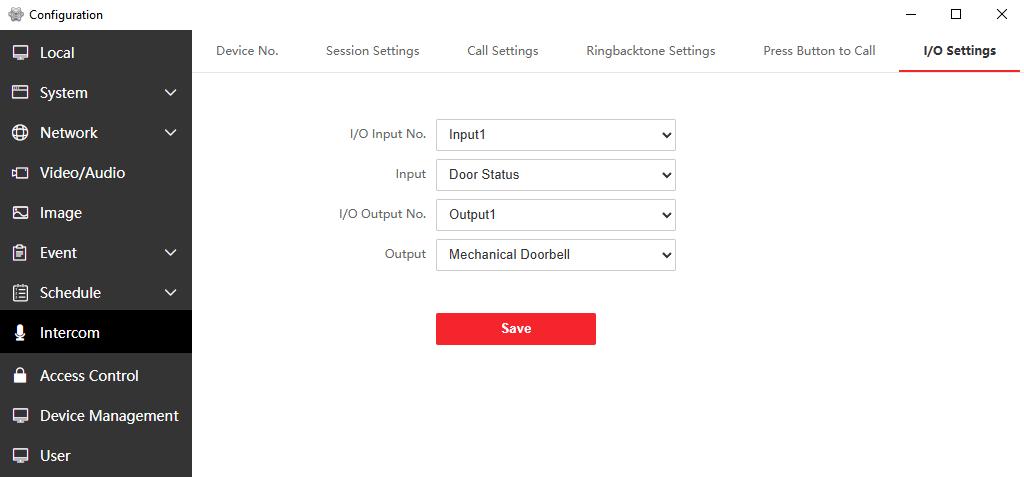Click the Access Control lock icon
This screenshot has height=477, width=1024.
click(20, 376)
